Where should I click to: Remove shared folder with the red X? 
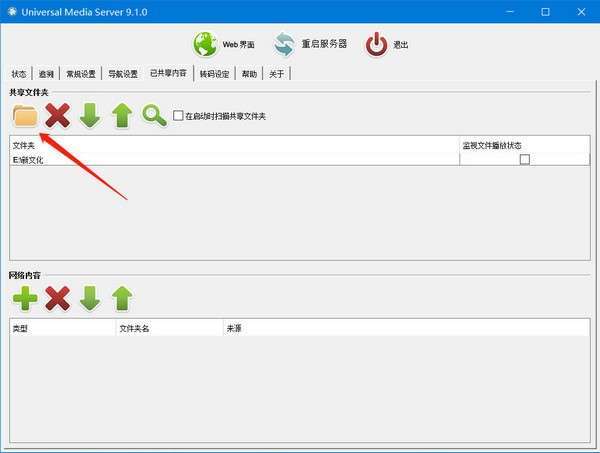pyautogui.click(x=57, y=116)
